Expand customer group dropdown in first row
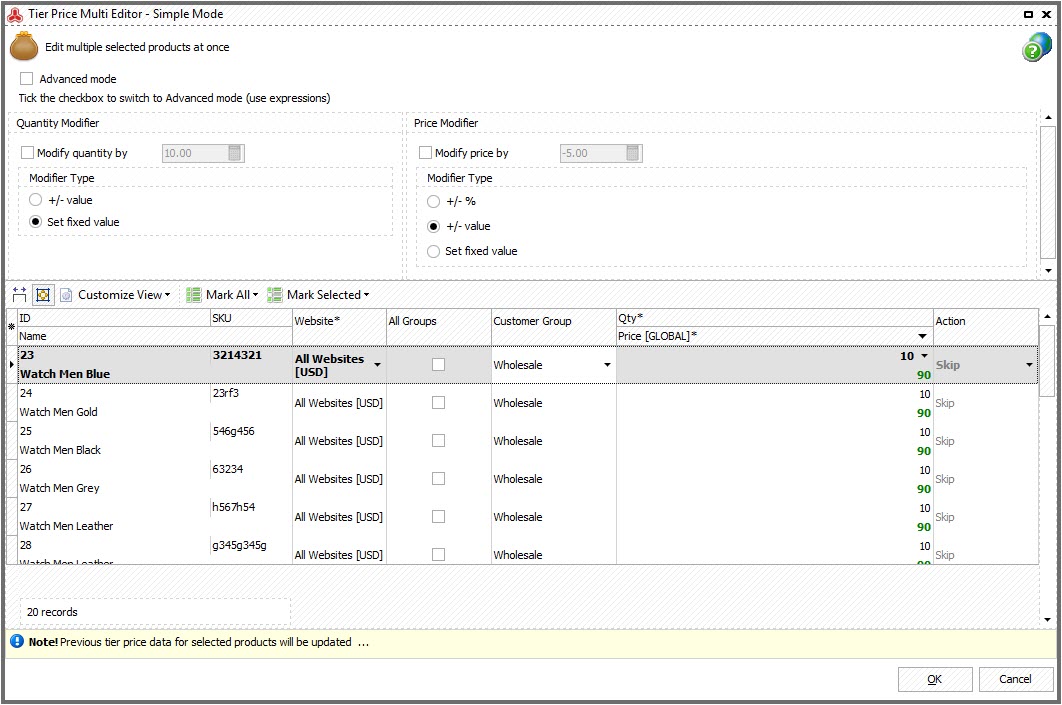 click(607, 365)
